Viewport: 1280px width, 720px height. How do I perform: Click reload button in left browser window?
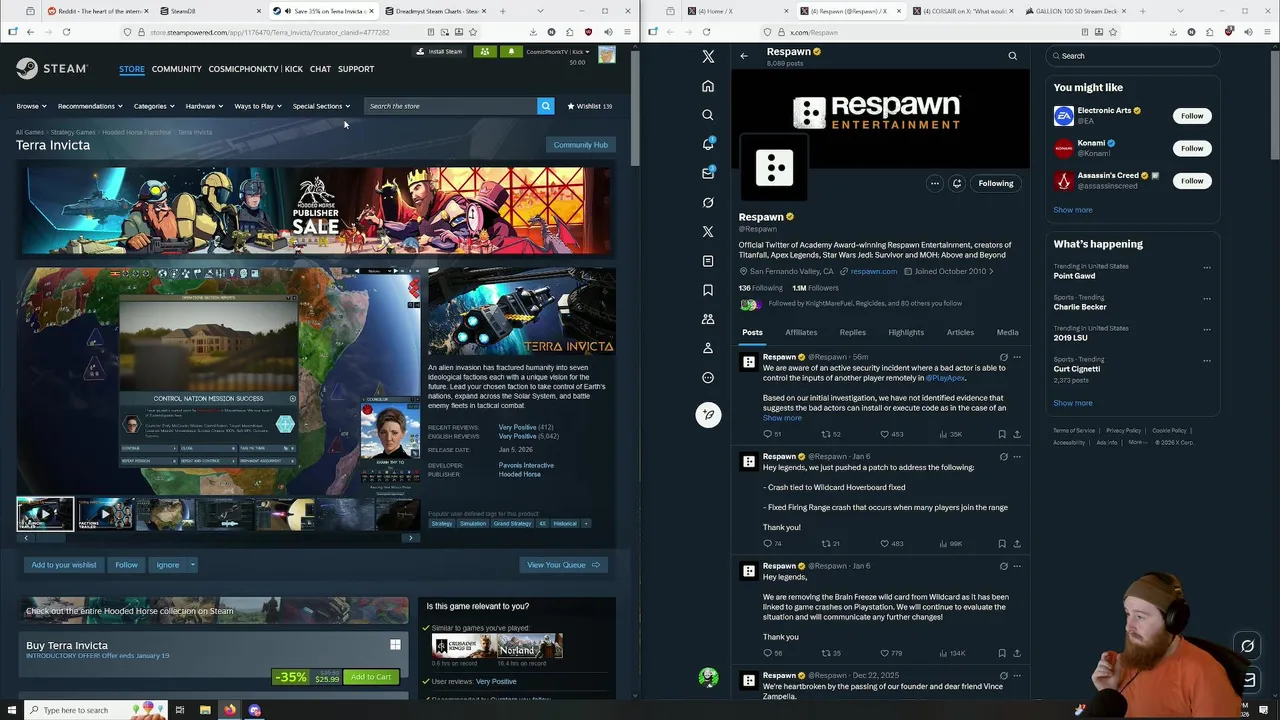coord(66,32)
